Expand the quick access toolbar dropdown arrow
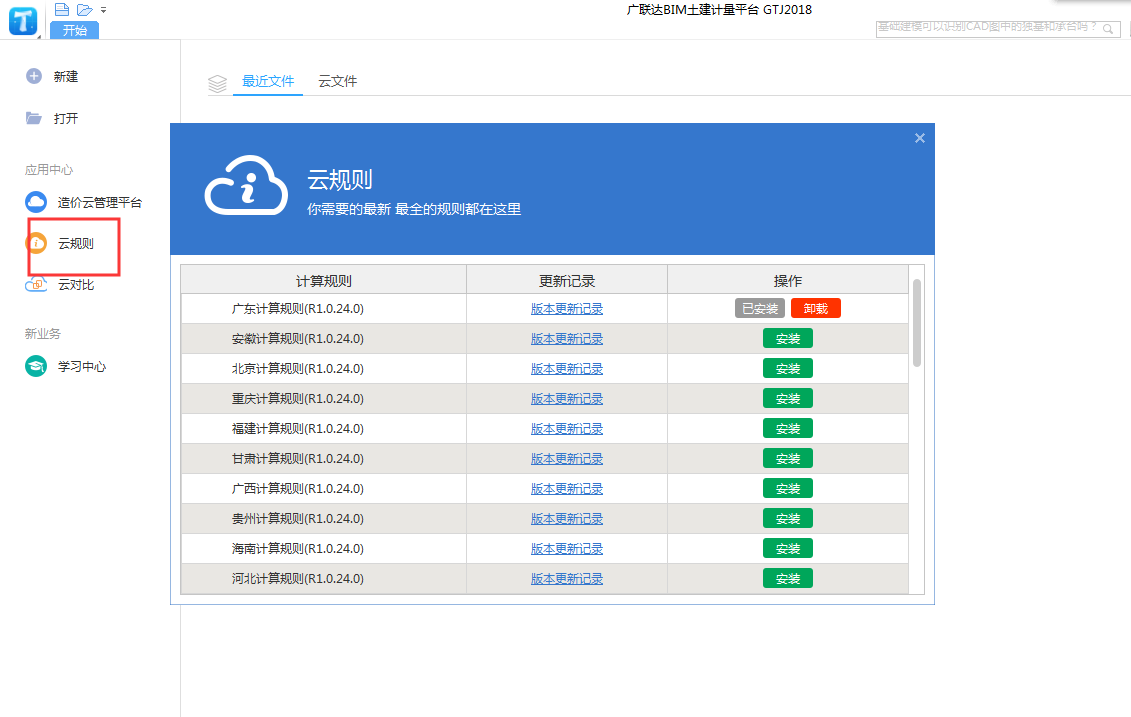 point(104,10)
